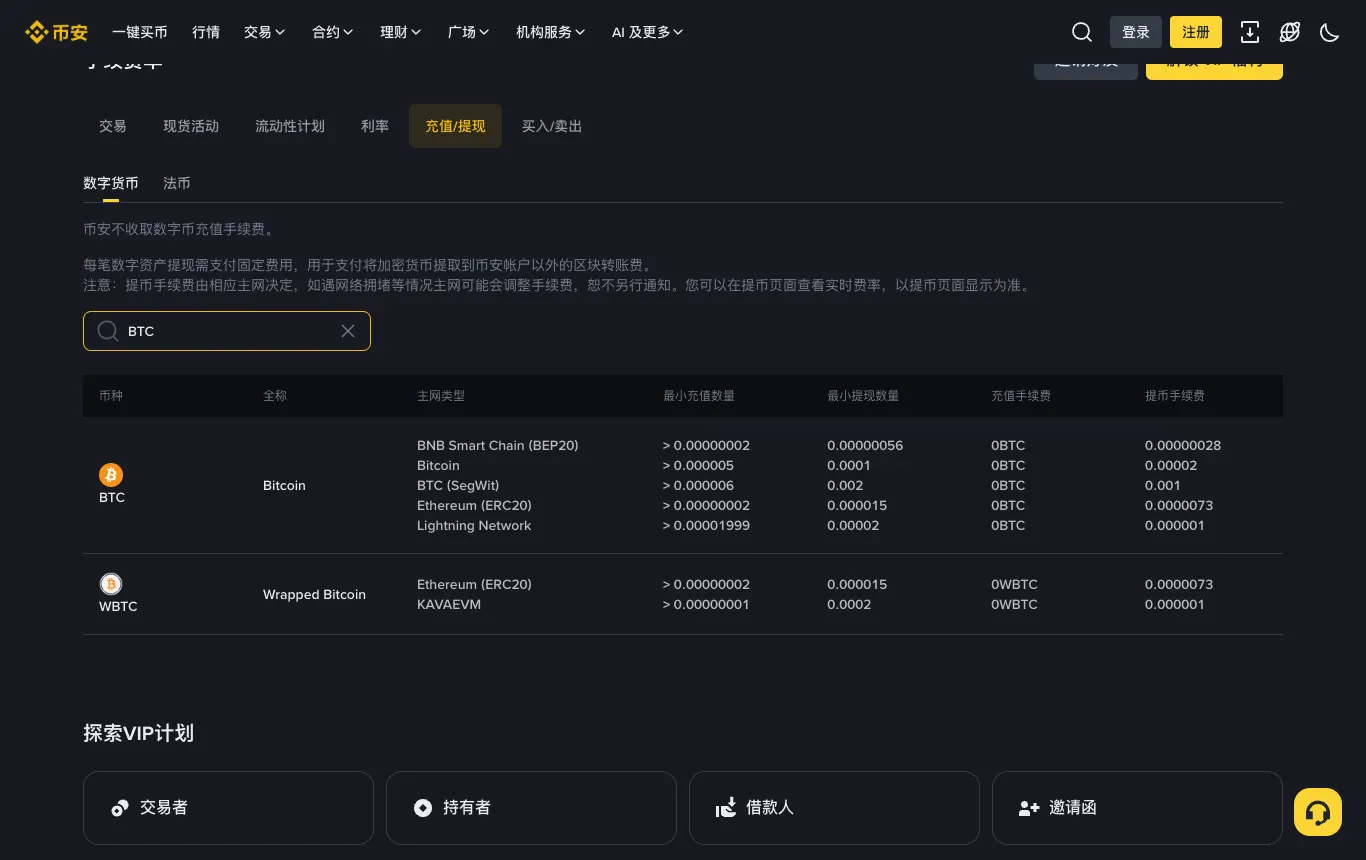Switch to the 流动性计划 tab
Screen dimensions: 1366x860
click(x=290, y=126)
